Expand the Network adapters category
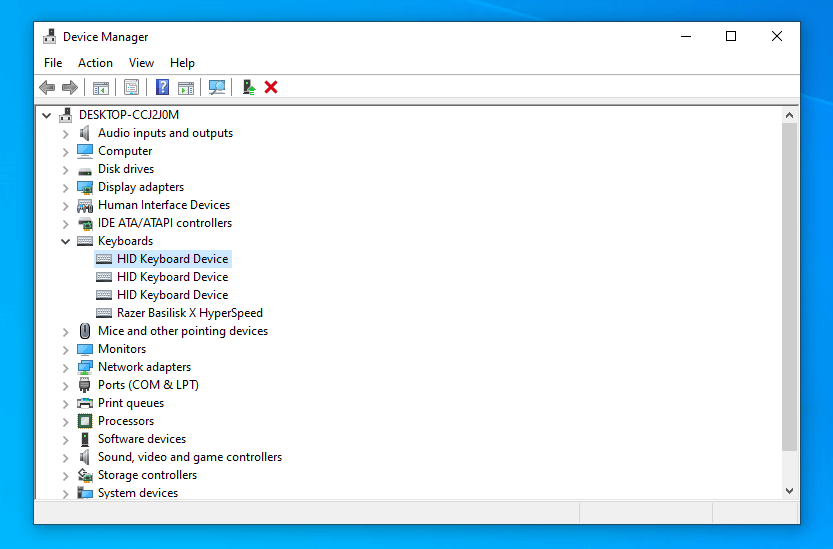833x549 pixels. click(65, 368)
